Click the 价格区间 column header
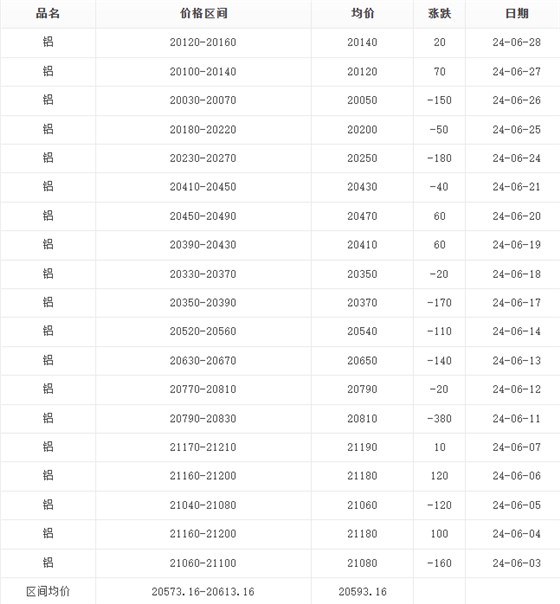This screenshot has width=560, height=604. pyautogui.click(x=203, y=13)
